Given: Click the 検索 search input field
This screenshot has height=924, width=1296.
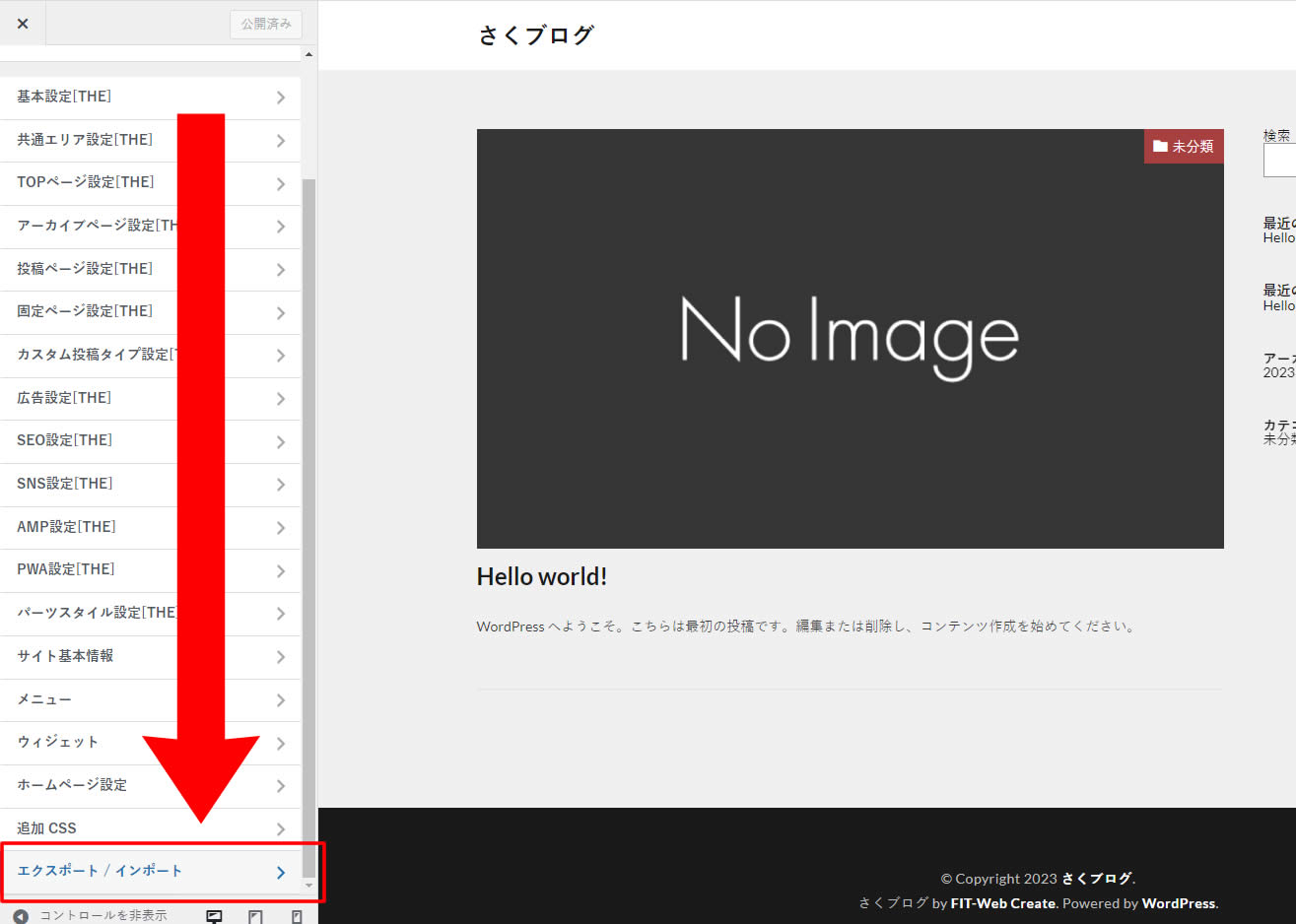Looking at the screenshot, I should 1279,162.
